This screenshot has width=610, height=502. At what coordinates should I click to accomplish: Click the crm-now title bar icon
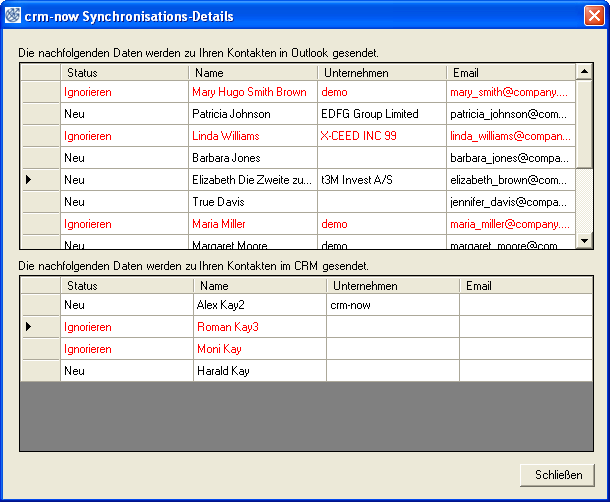point(13,17)
